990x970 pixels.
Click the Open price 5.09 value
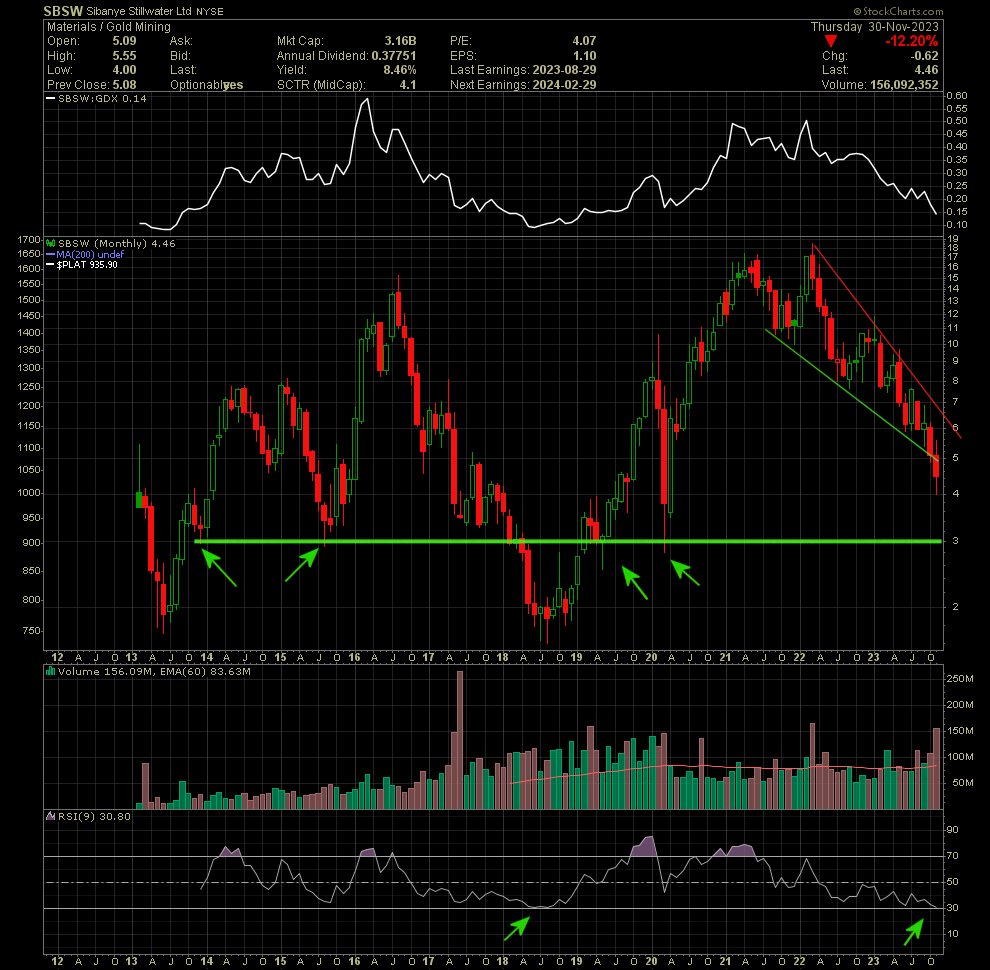pyautogui.click(x=124, y=40)
